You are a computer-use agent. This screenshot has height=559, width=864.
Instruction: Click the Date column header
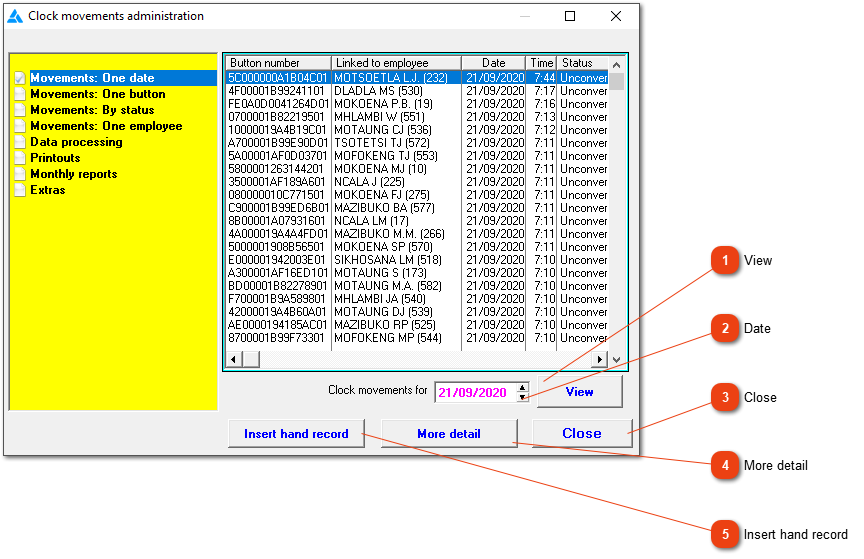pyautogui.click(x=494, y=63)
